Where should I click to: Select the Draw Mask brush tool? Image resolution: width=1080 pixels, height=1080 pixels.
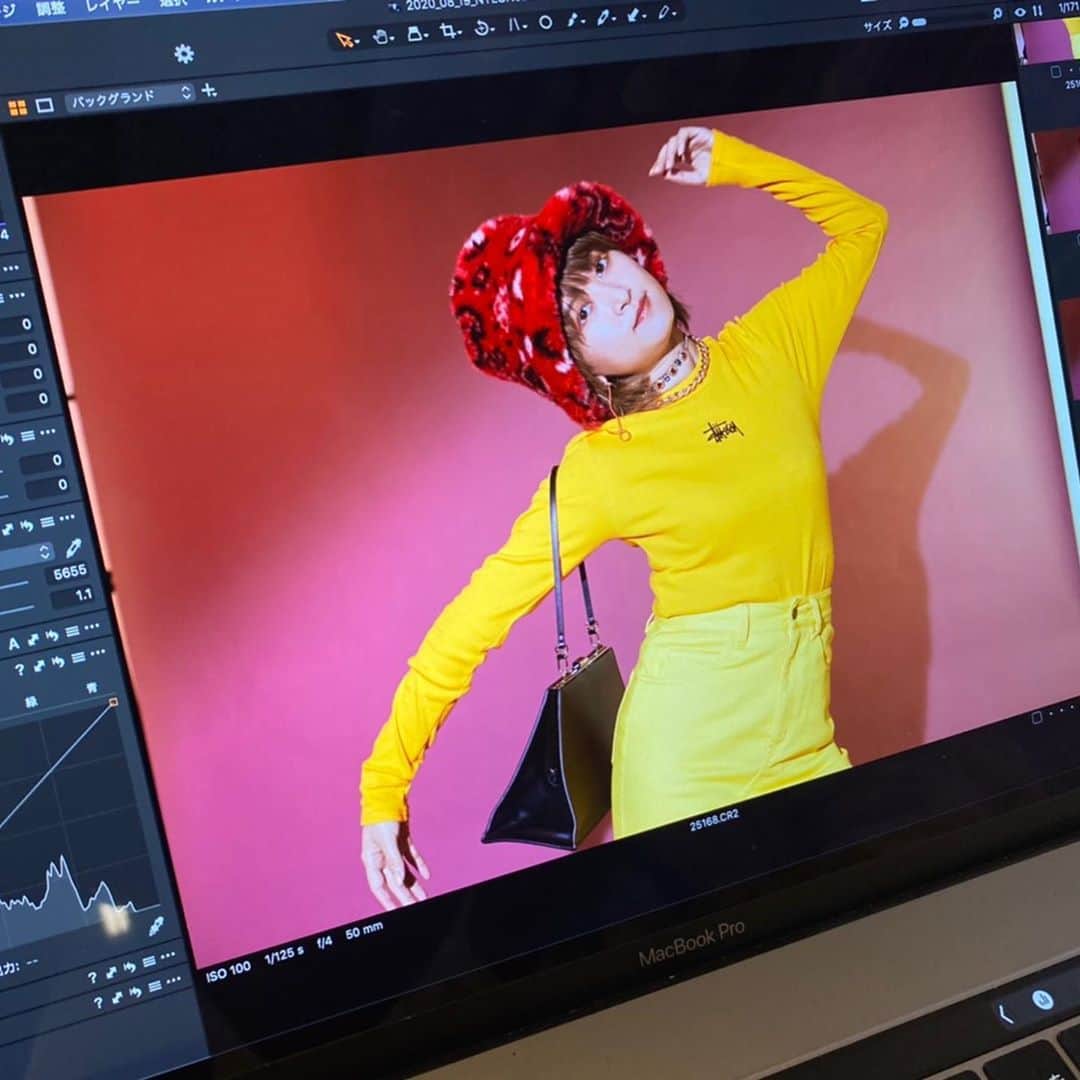click(604, 18)
